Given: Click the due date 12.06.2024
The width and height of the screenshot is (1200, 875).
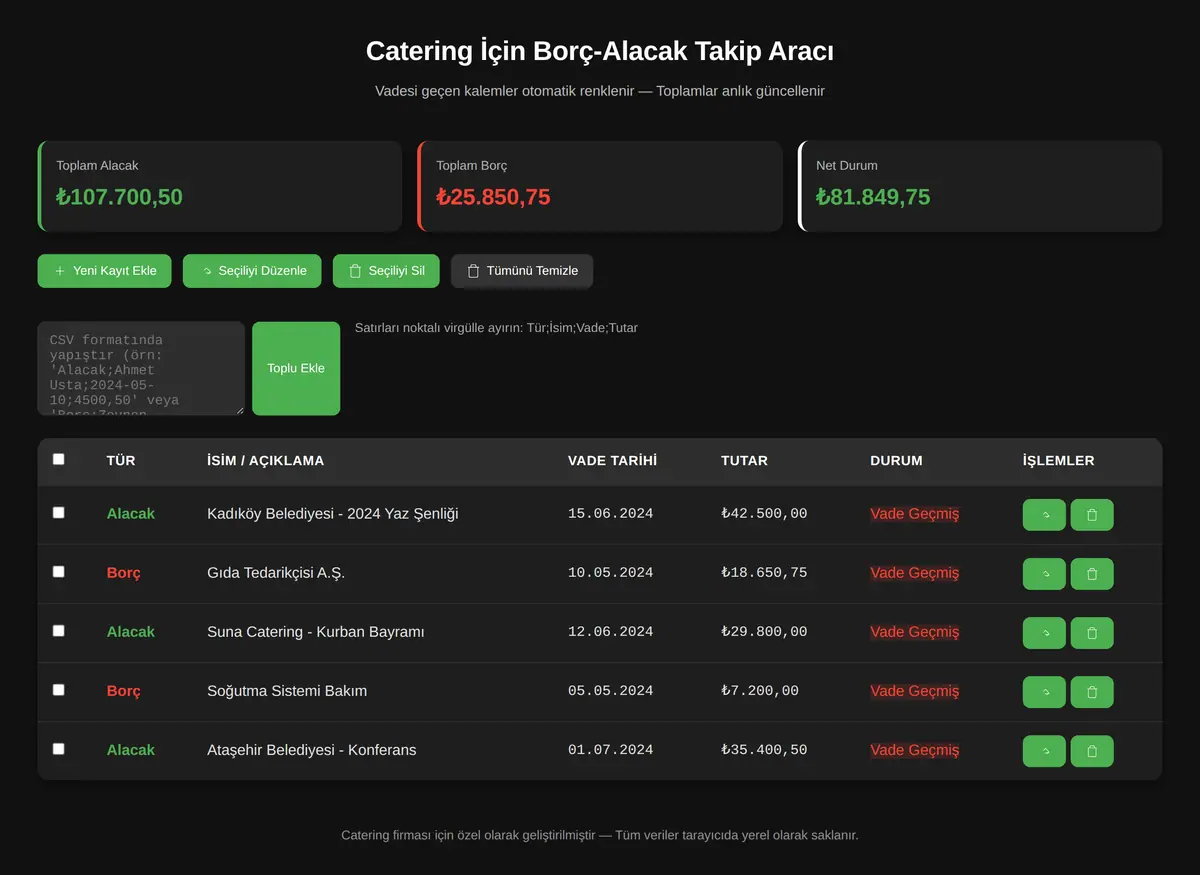Looking at the screenshot, I should pos(611,632).
